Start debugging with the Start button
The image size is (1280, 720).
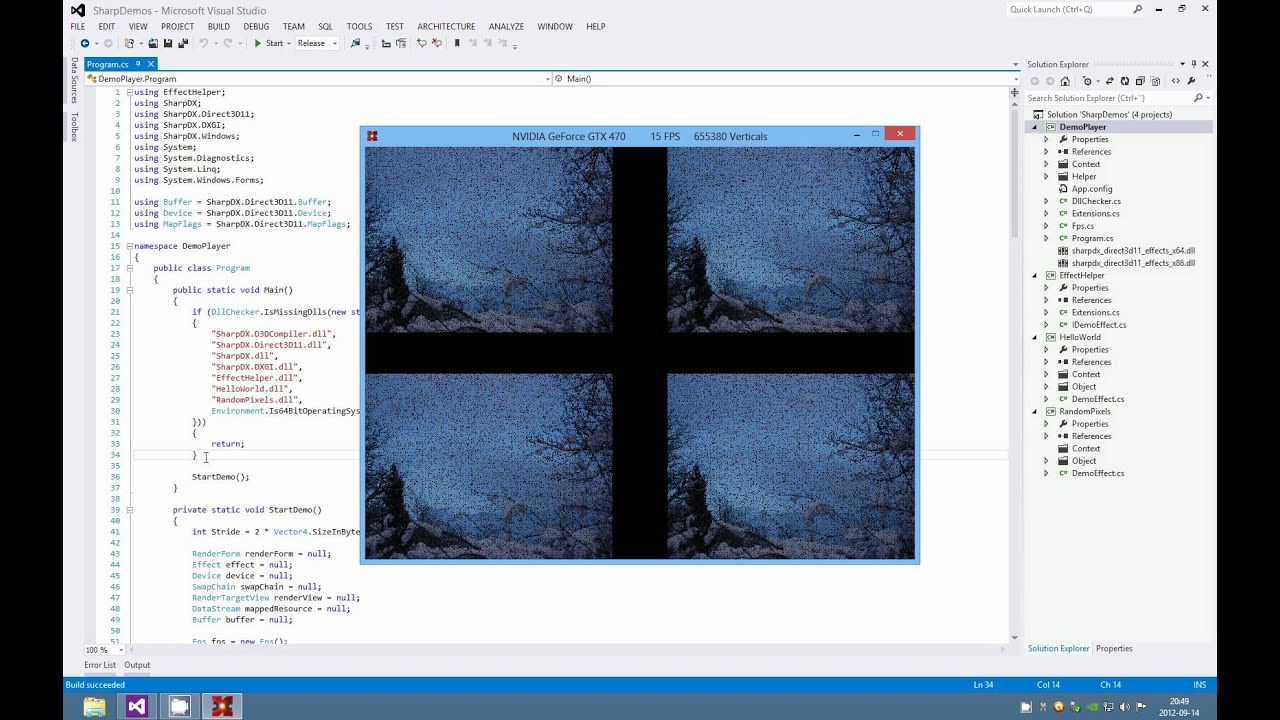[268, 43]
